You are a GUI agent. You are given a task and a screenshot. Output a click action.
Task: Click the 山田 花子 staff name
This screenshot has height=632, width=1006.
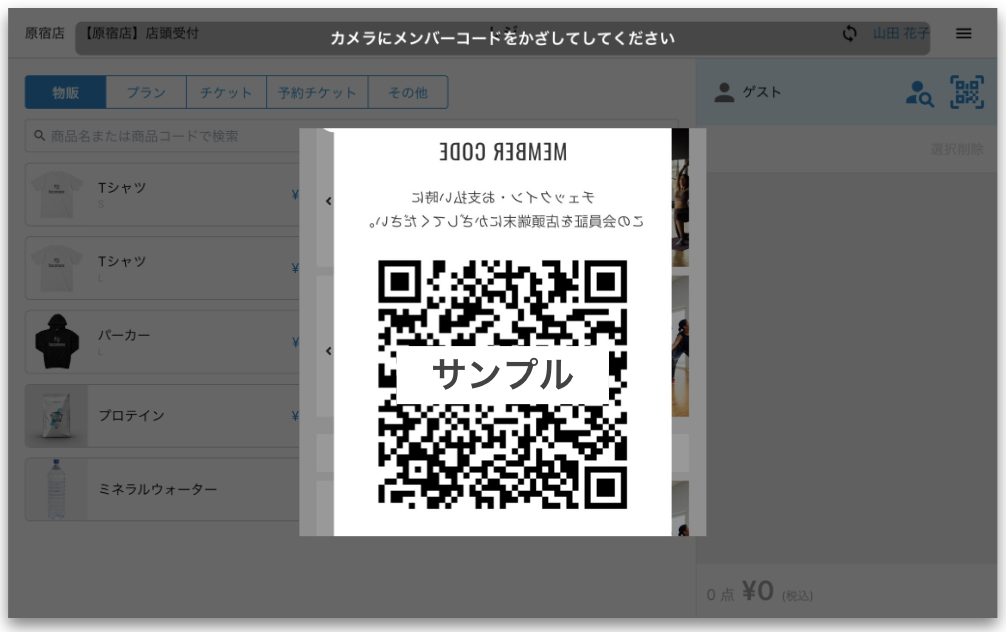coord(900,34)
